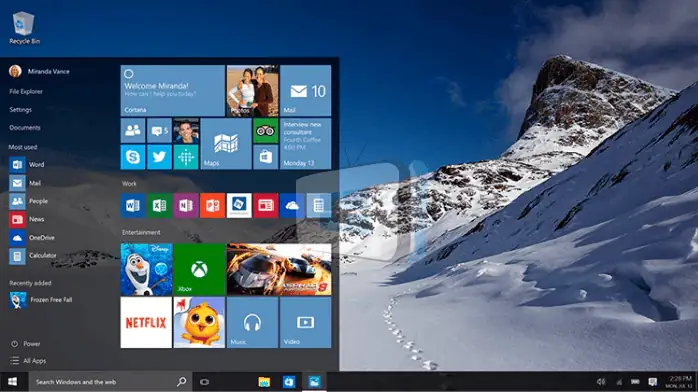Open the red News tile under Work
This screenshot has height=392, width=698.
pos(265,206)
